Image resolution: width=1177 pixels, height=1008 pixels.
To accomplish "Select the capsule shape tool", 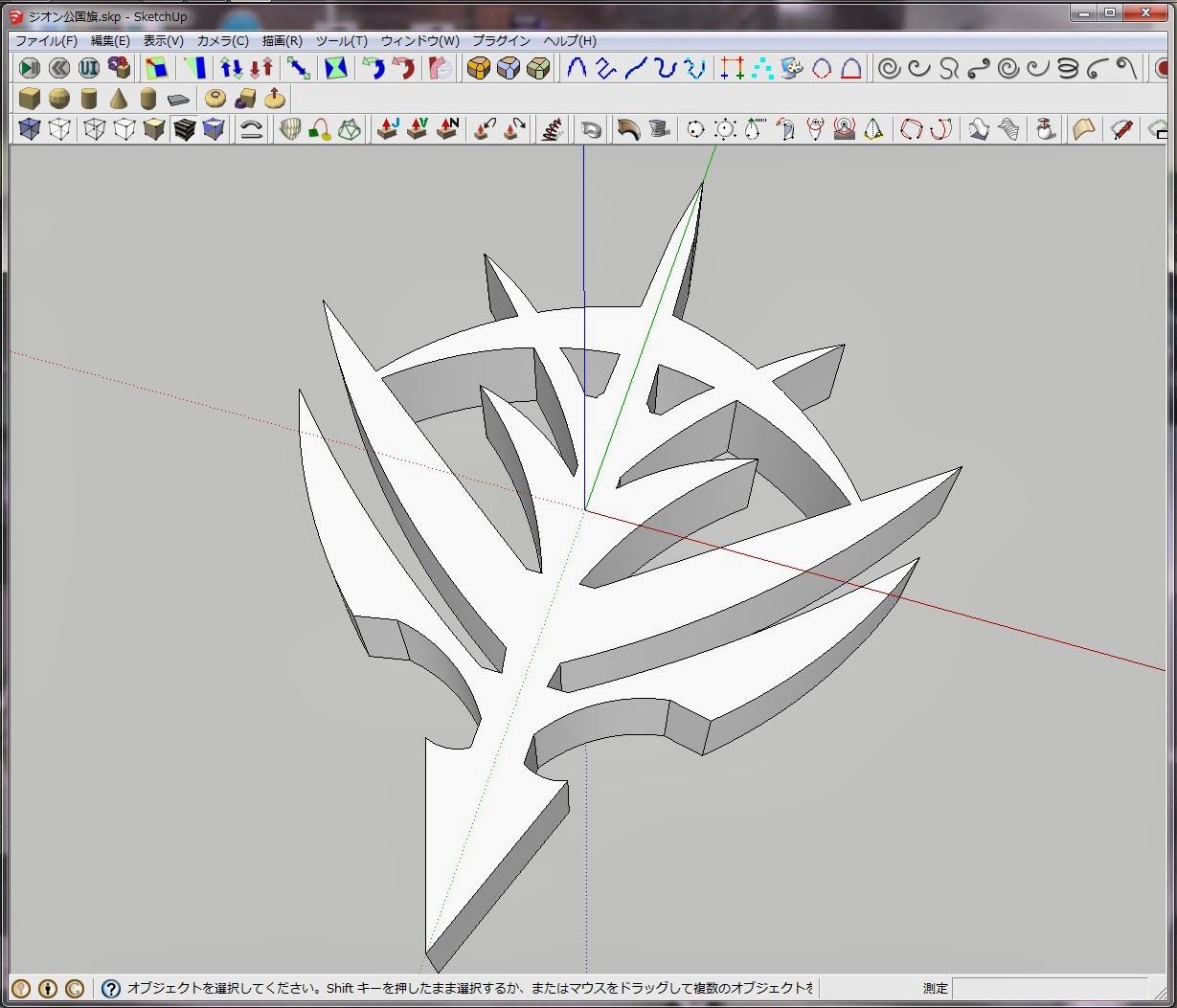I will (148, 99).
